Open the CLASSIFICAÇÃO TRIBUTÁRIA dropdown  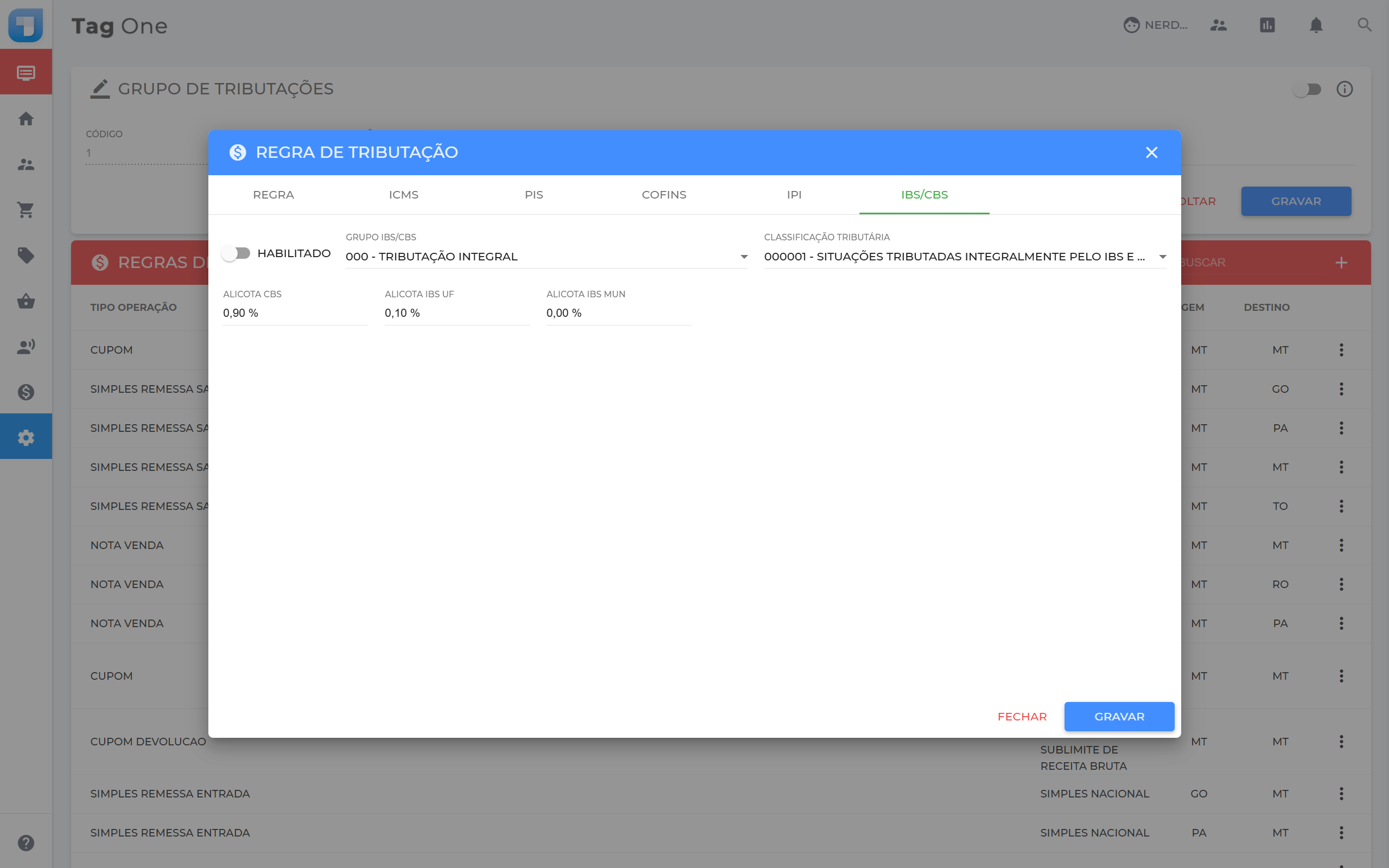coord(964,257)
